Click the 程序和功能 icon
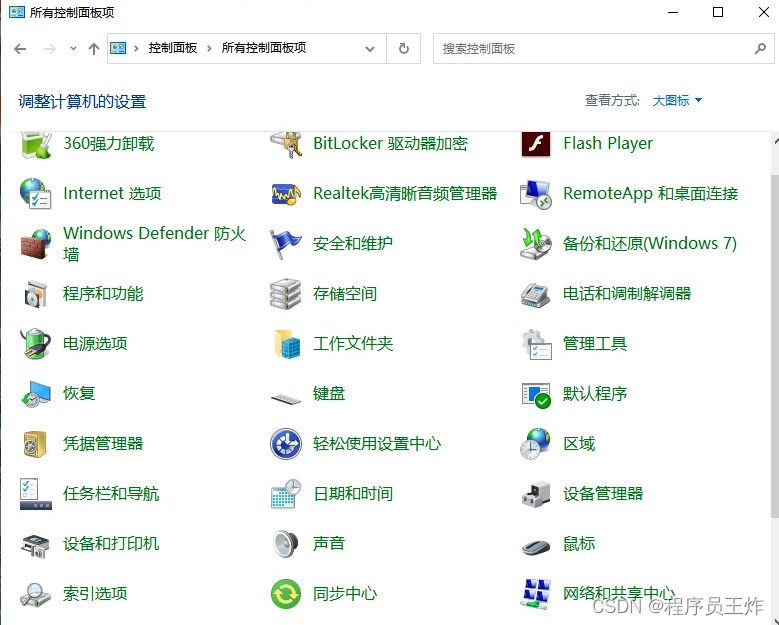 pyautogui.click(x=36, y=294)
